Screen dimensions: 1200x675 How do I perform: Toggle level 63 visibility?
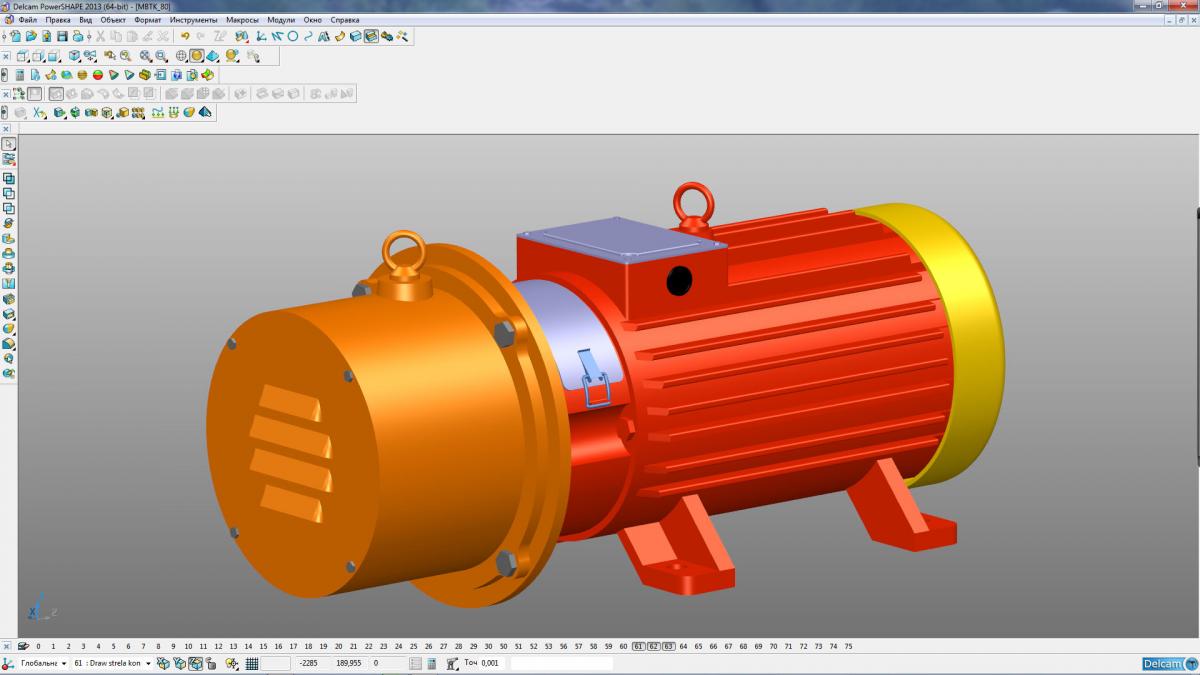click(668, 646)
